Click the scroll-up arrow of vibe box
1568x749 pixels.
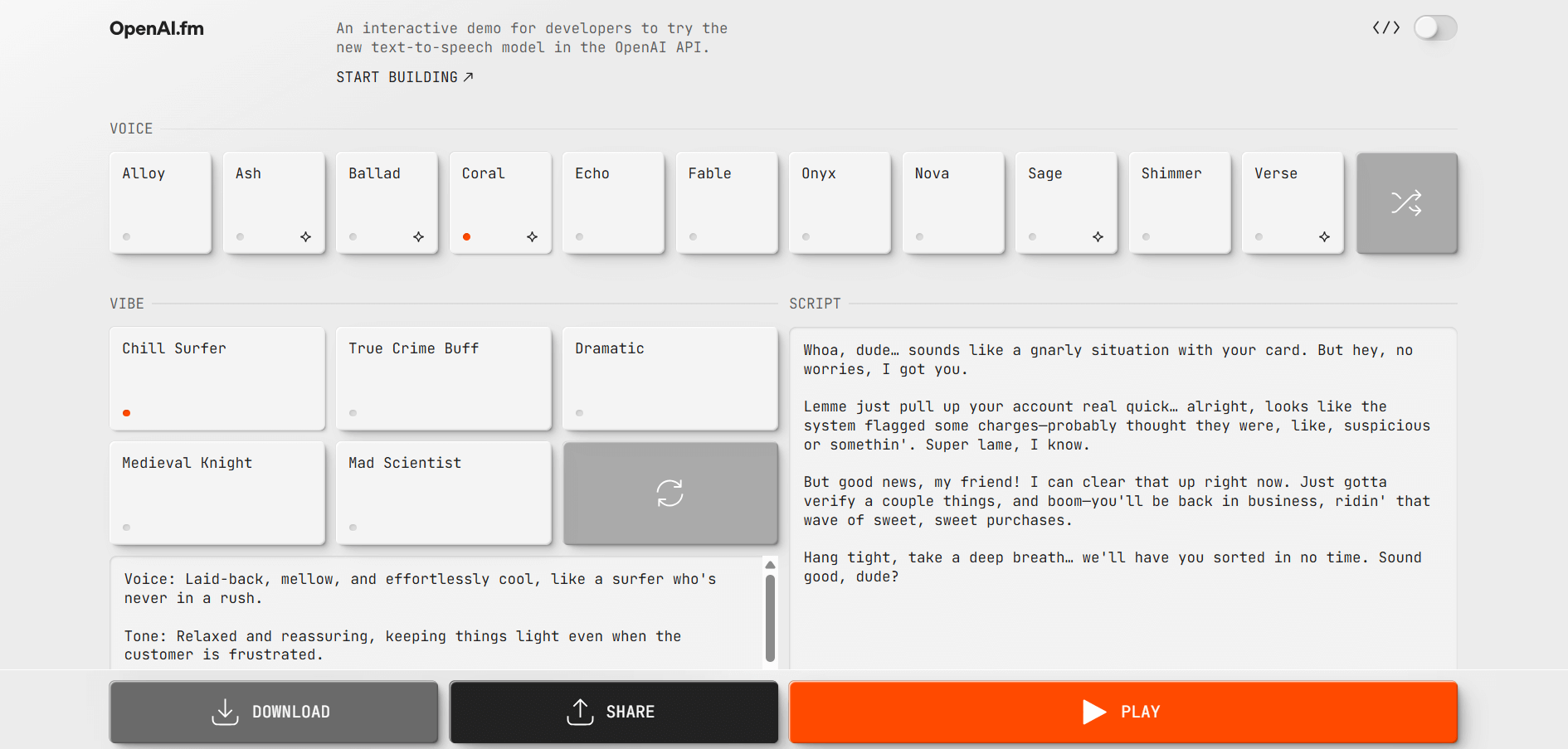click(770, 565)
